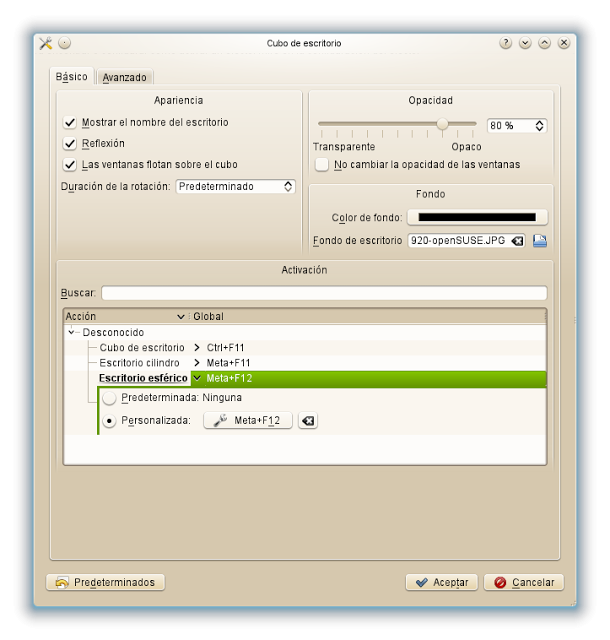The image size is (610, 640).
Task: Expand the Cubo de escritorio shortcut row
Action: pyautogui.click(x=197, y=347)
